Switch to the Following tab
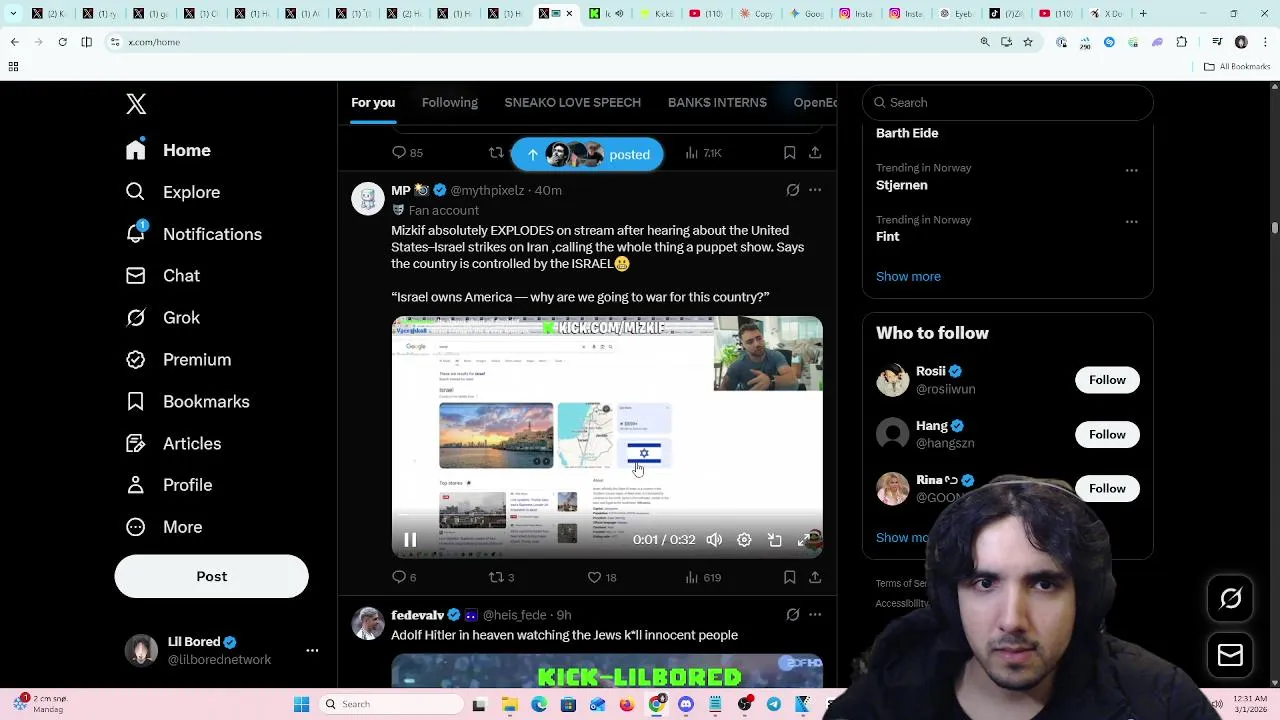 point(450,102)
